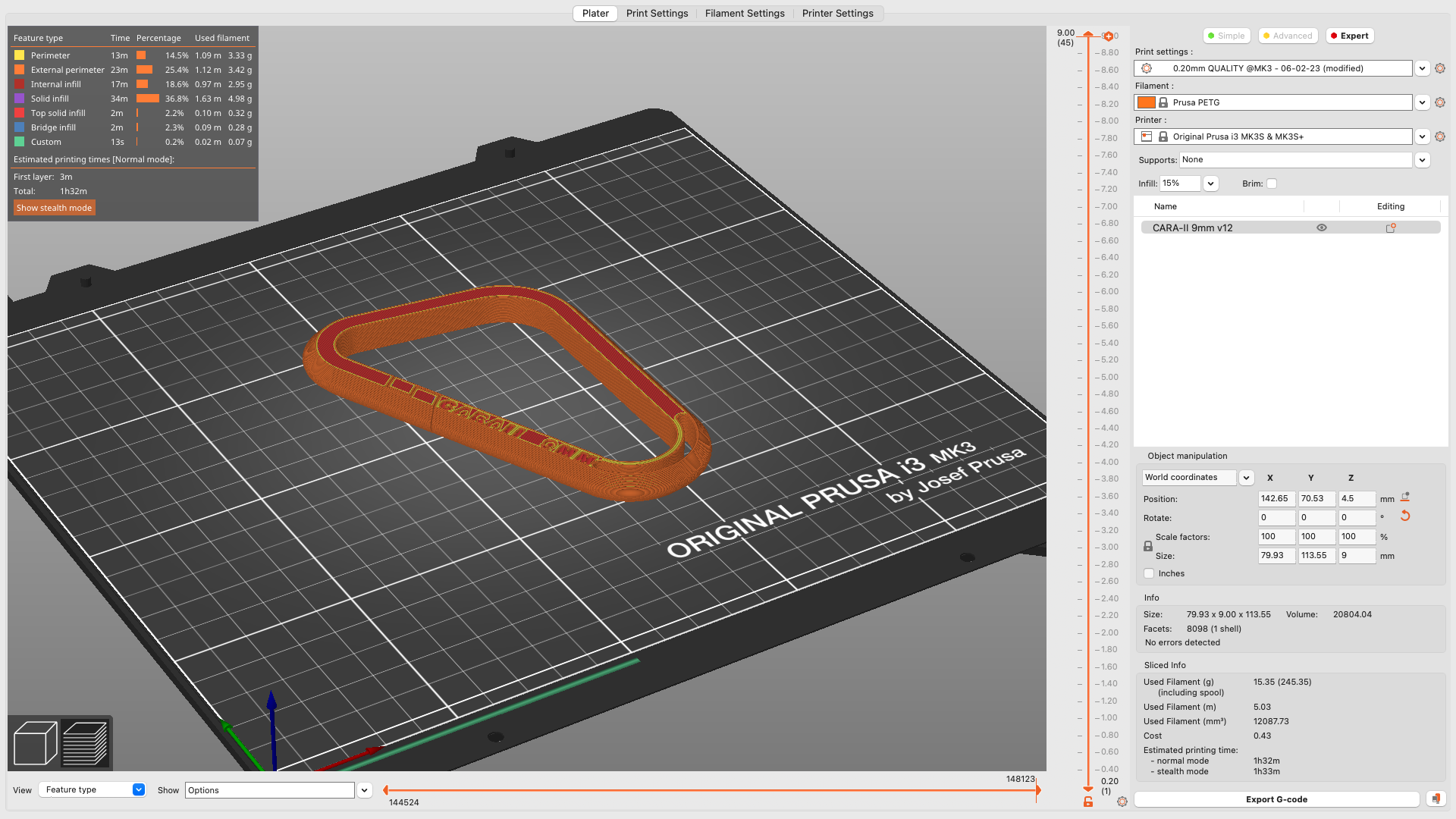Click the top thumb of vertical layer slider
This screenshot has height=819, width=1456.
point(1088,35)
